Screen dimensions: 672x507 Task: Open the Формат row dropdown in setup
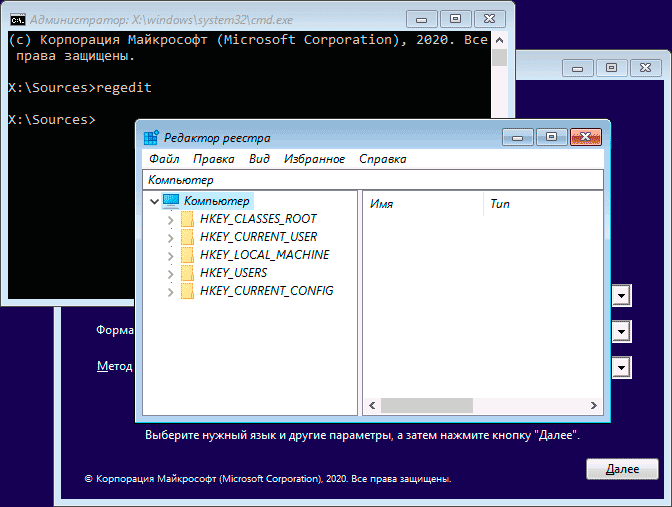(621, 331)
